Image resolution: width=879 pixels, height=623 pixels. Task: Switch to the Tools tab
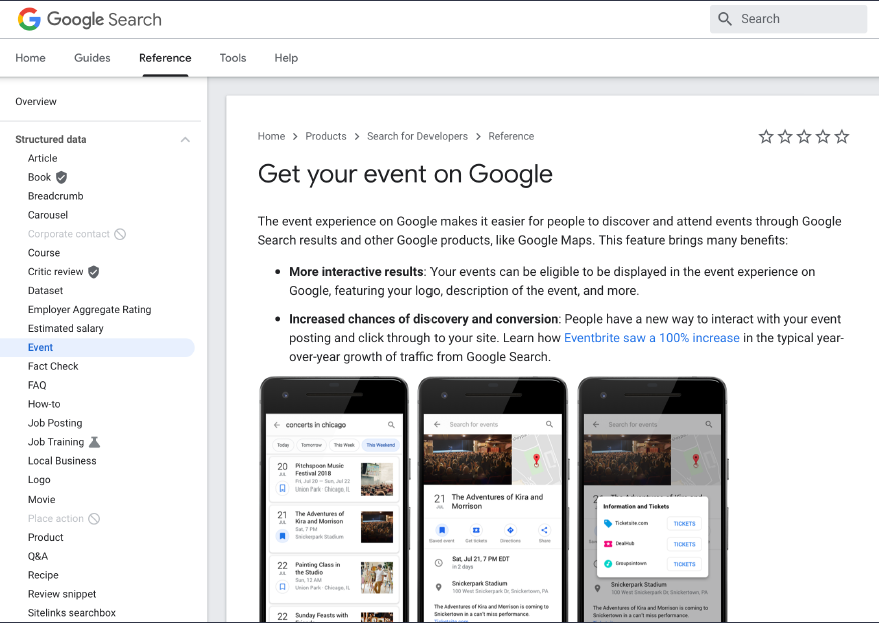[x=233, y=58]
